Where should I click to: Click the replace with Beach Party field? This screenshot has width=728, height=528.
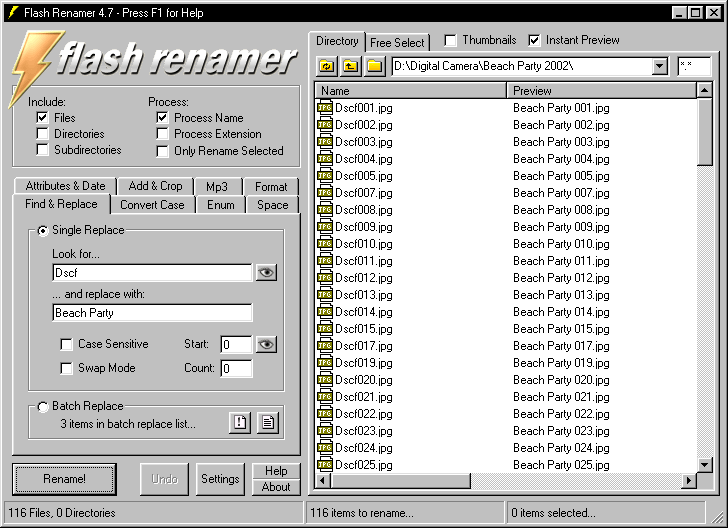pos(152,313)
